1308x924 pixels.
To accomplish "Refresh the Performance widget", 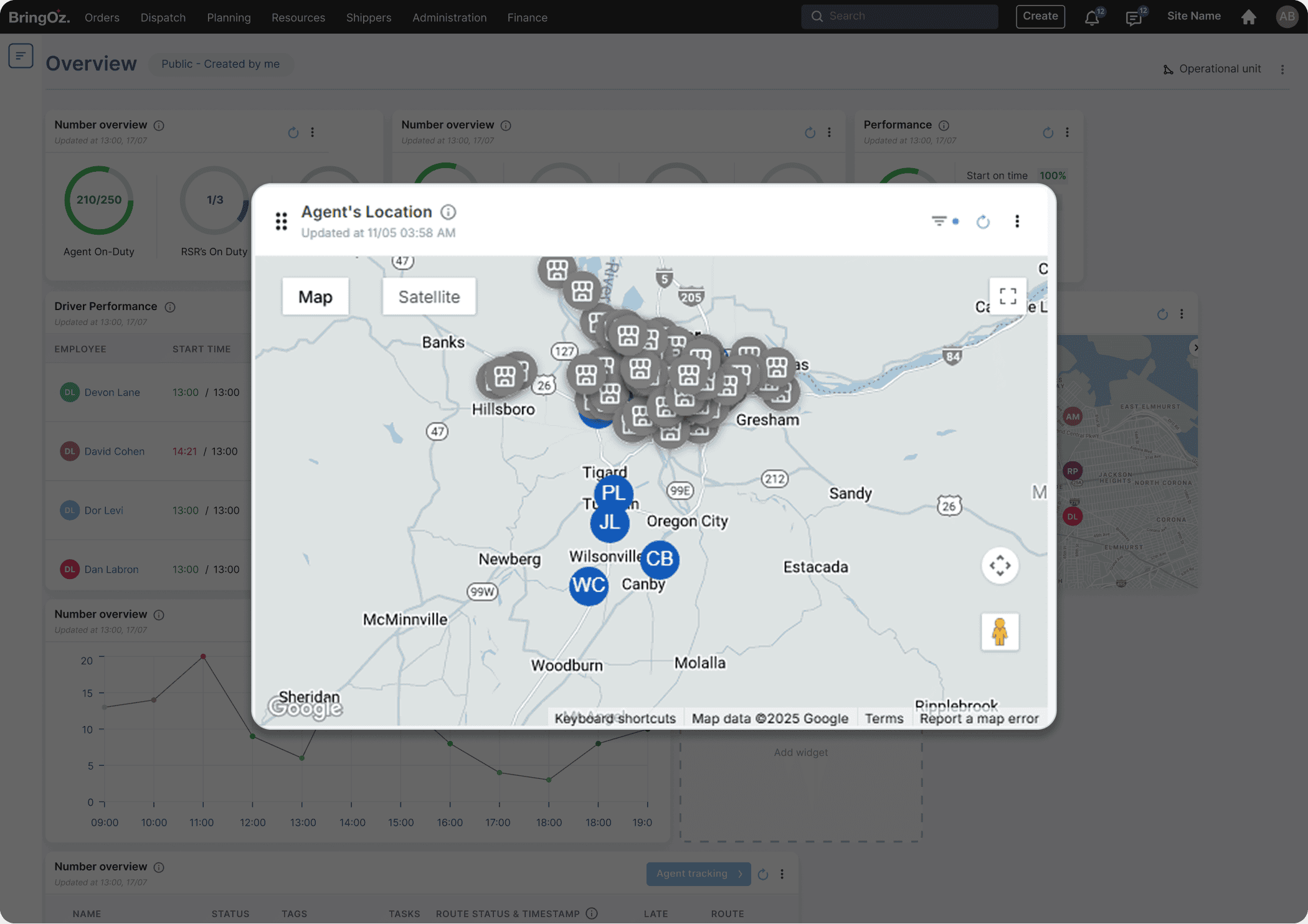I will point(1048,132).
